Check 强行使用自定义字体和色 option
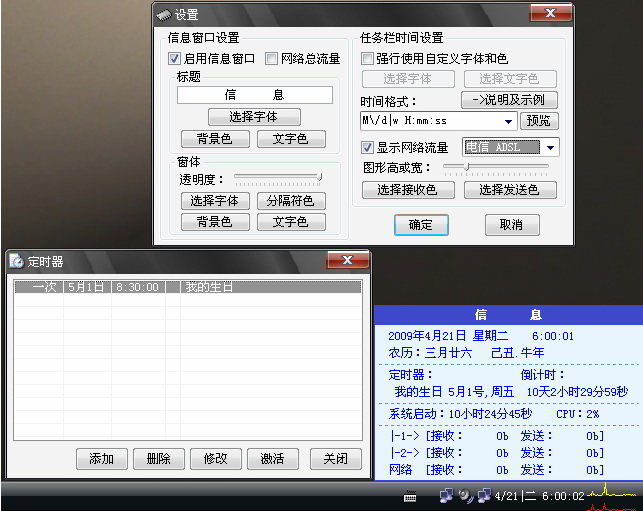 click(x=367, y=59)
